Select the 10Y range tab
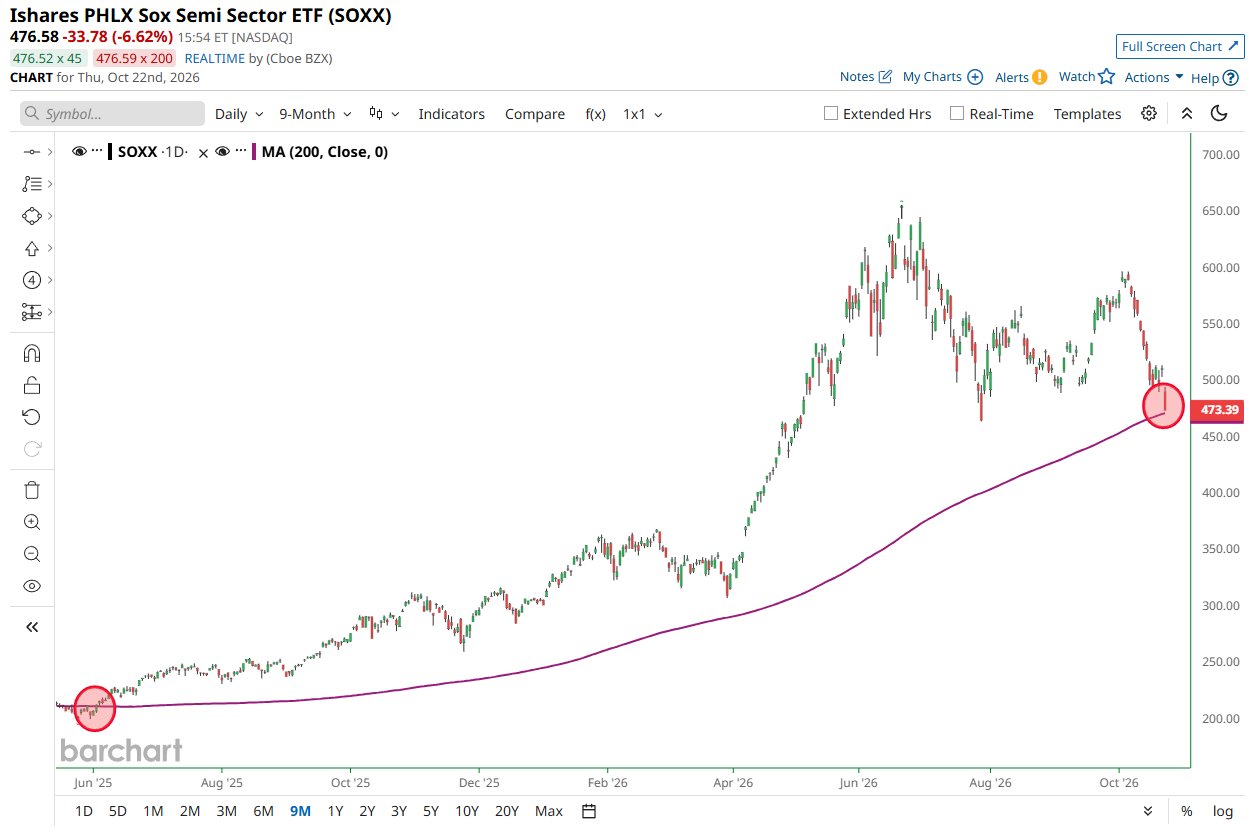 click(466, 811)
